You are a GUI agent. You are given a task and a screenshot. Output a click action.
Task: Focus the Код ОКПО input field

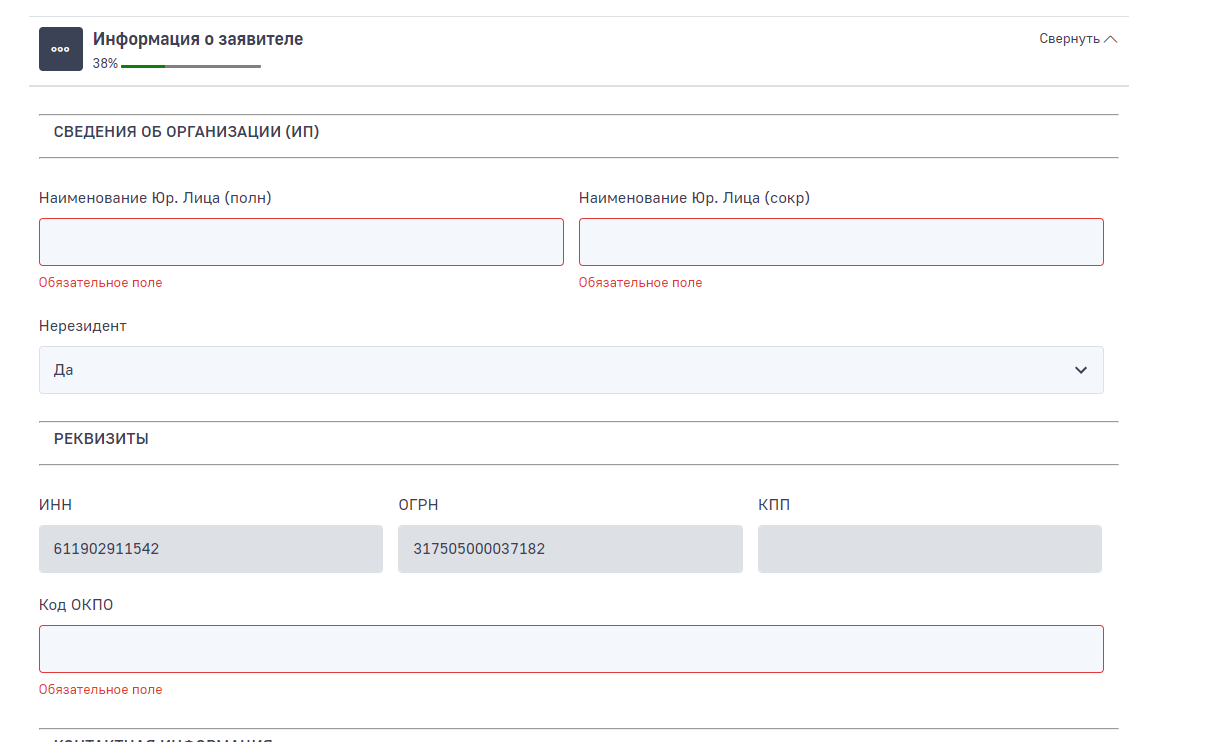571,649
